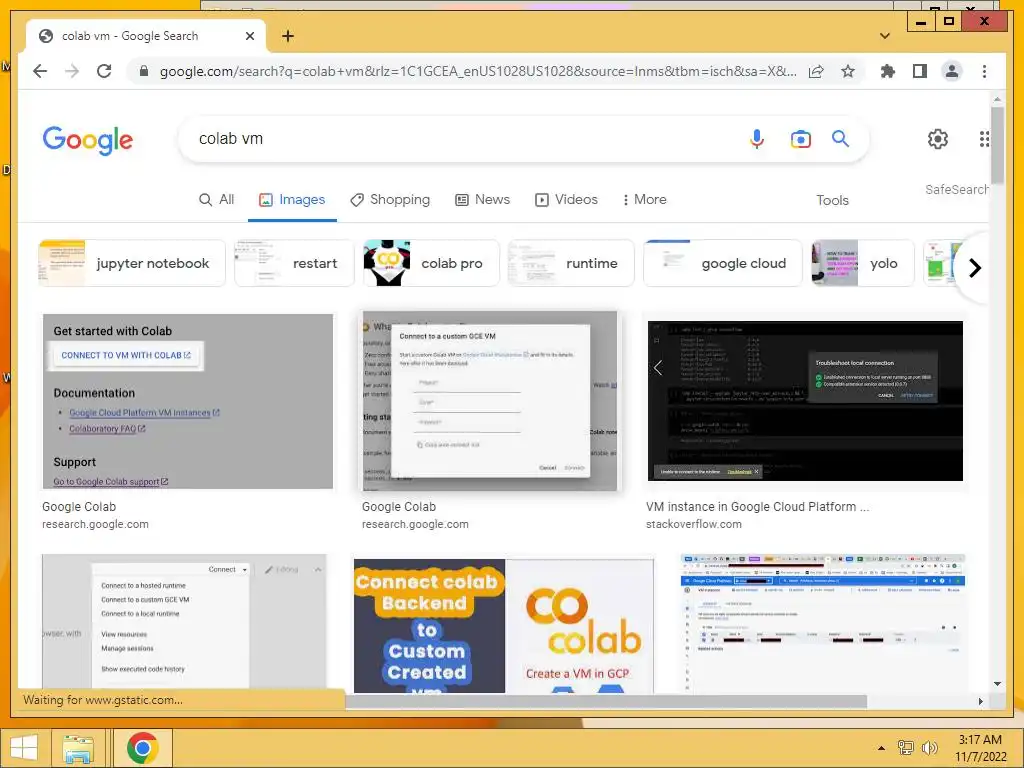Open Google quick settings gear
This screenshot has width=1024, height=768.
click(x=938, y=138)
